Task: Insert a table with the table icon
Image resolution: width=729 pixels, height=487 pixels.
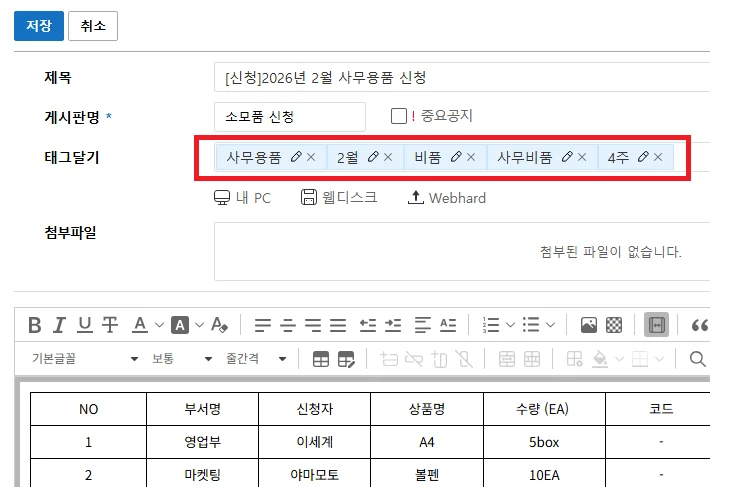Action: [321, 359]
